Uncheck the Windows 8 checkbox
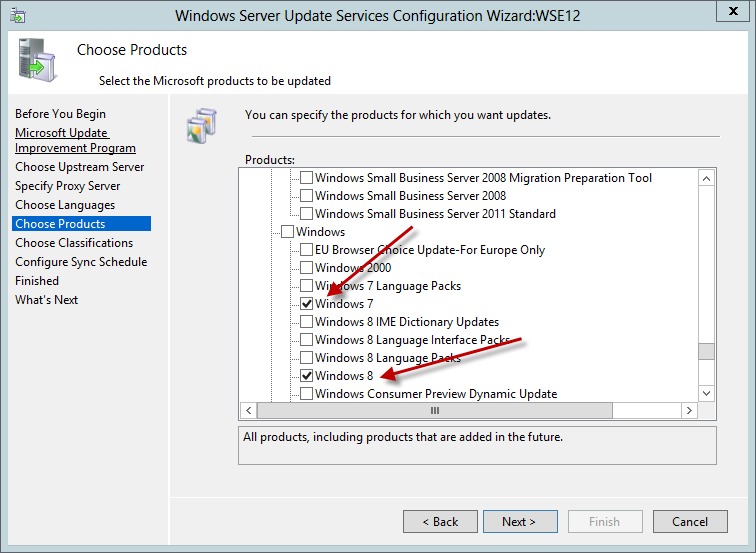 (307, 376)
